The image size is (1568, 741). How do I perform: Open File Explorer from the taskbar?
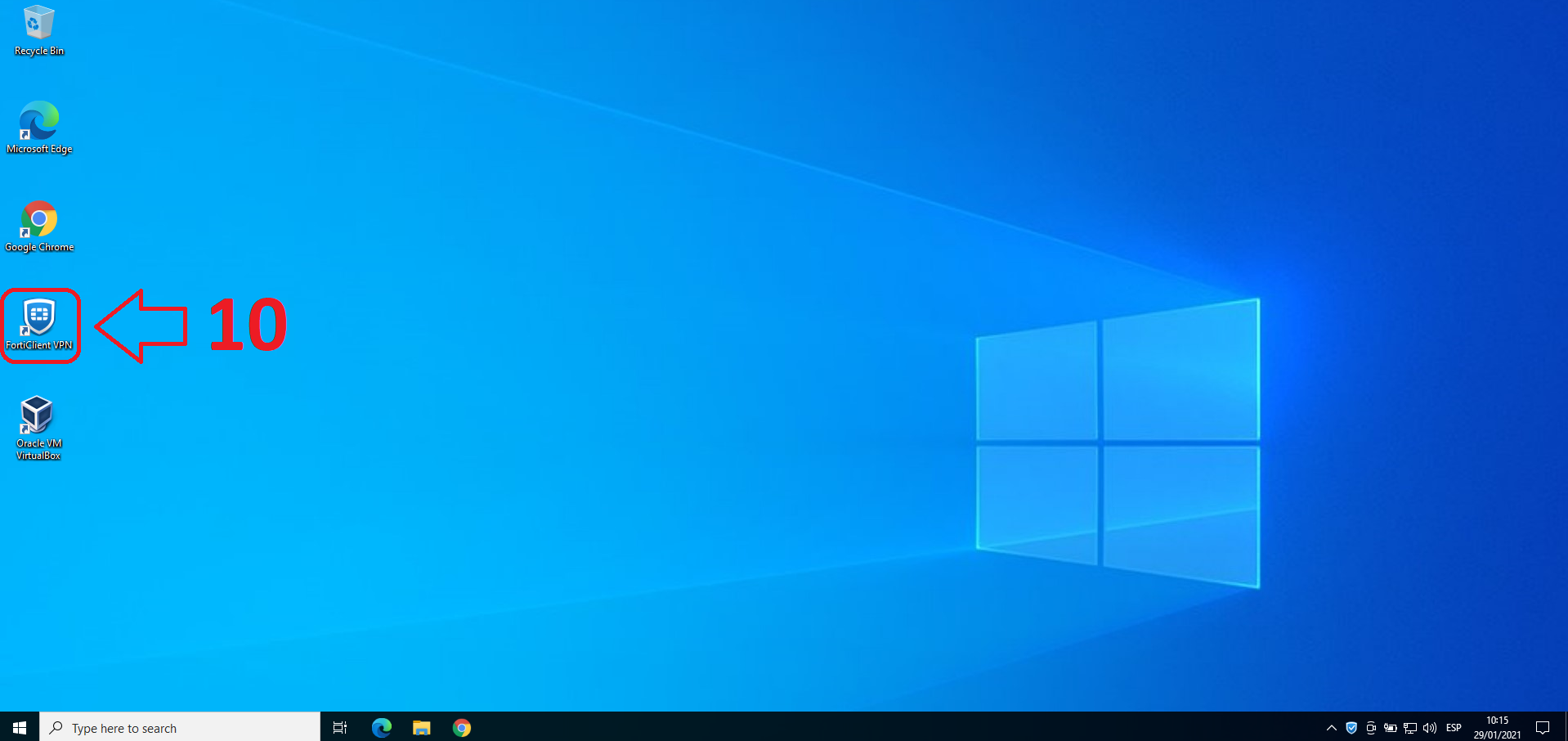click(421, 727)
